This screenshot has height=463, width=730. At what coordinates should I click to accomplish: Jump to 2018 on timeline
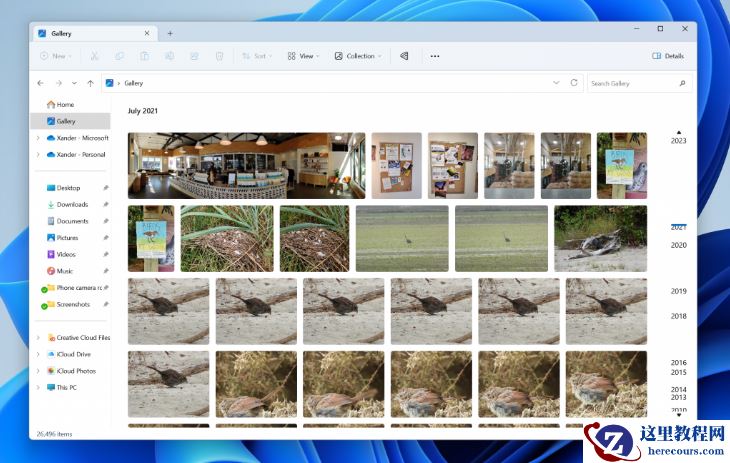pos(678,316)
